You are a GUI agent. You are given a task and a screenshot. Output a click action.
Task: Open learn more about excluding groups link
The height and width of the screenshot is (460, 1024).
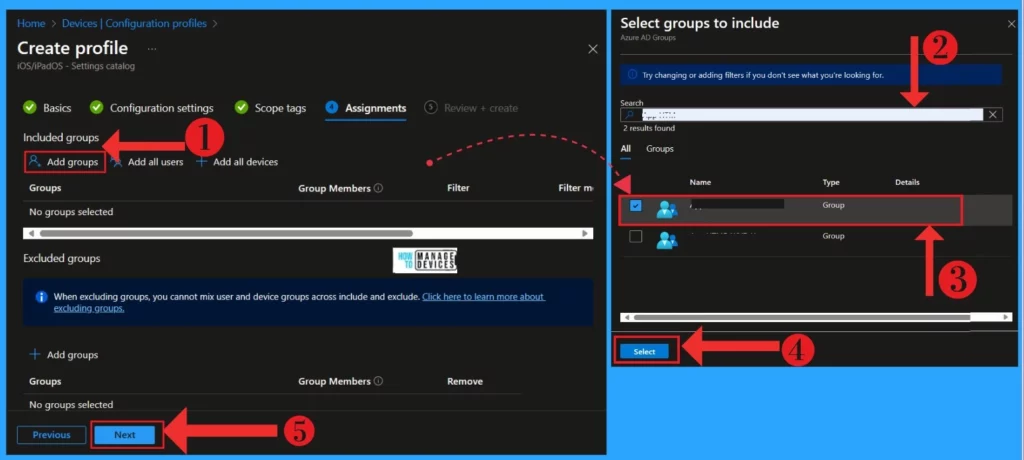(x=483, y=297)
